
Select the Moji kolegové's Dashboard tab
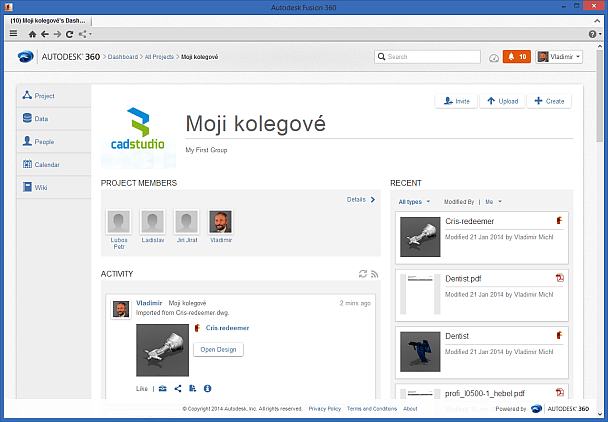pyautogui.click(x=48, y=21)
